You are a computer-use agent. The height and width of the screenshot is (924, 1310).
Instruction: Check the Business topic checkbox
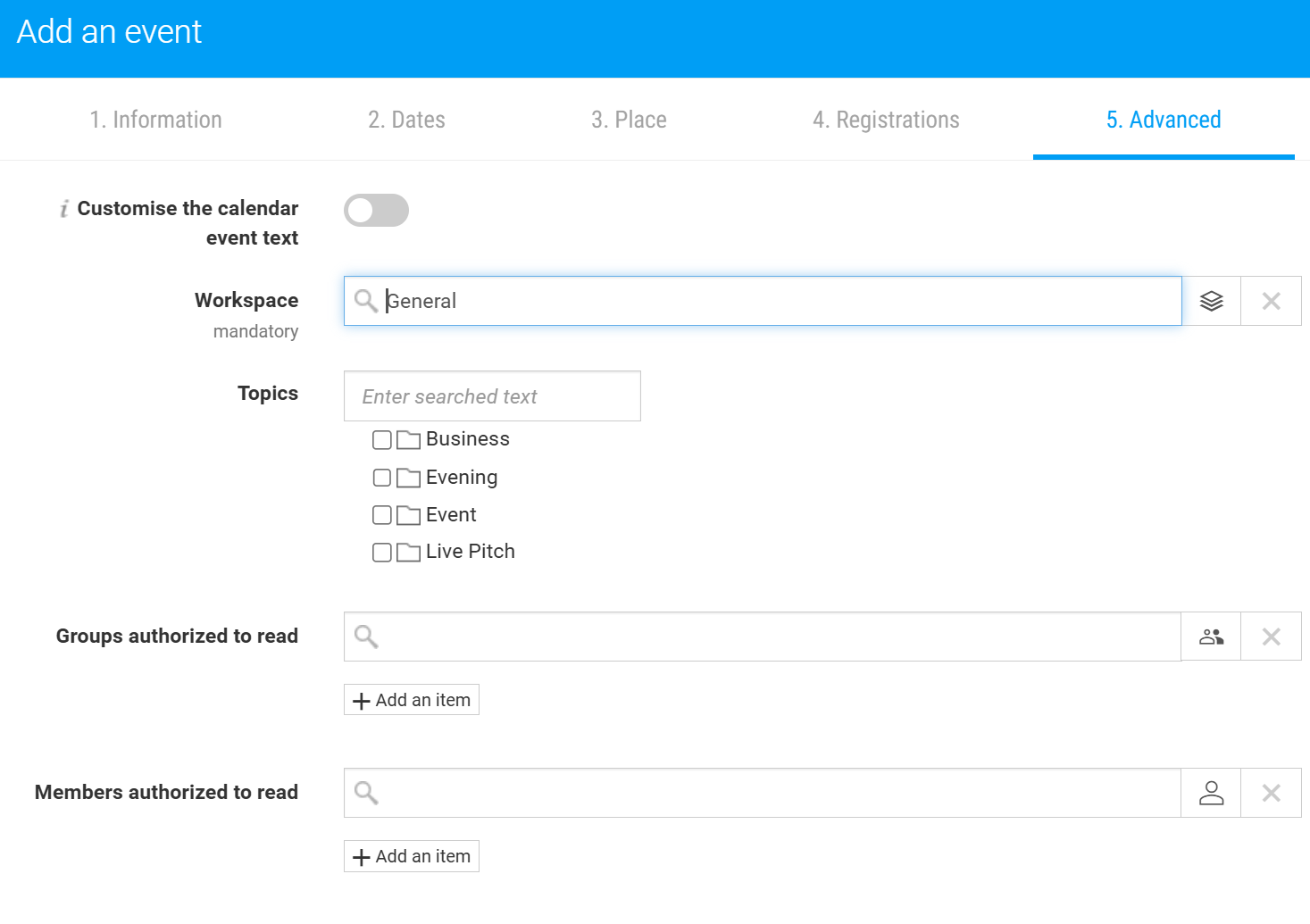pos(382,440)
